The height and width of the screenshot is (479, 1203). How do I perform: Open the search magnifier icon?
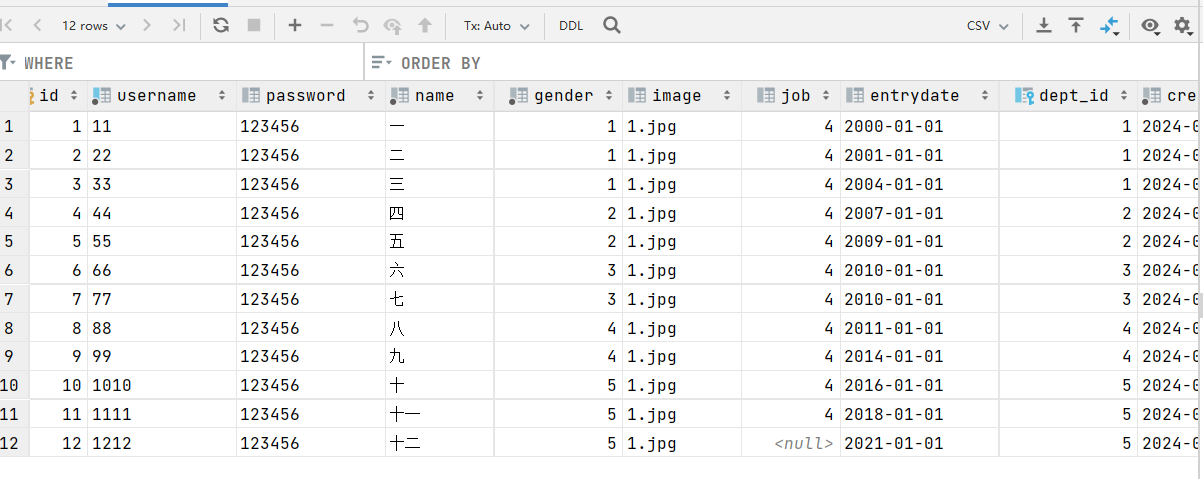(x=612, y=26)
